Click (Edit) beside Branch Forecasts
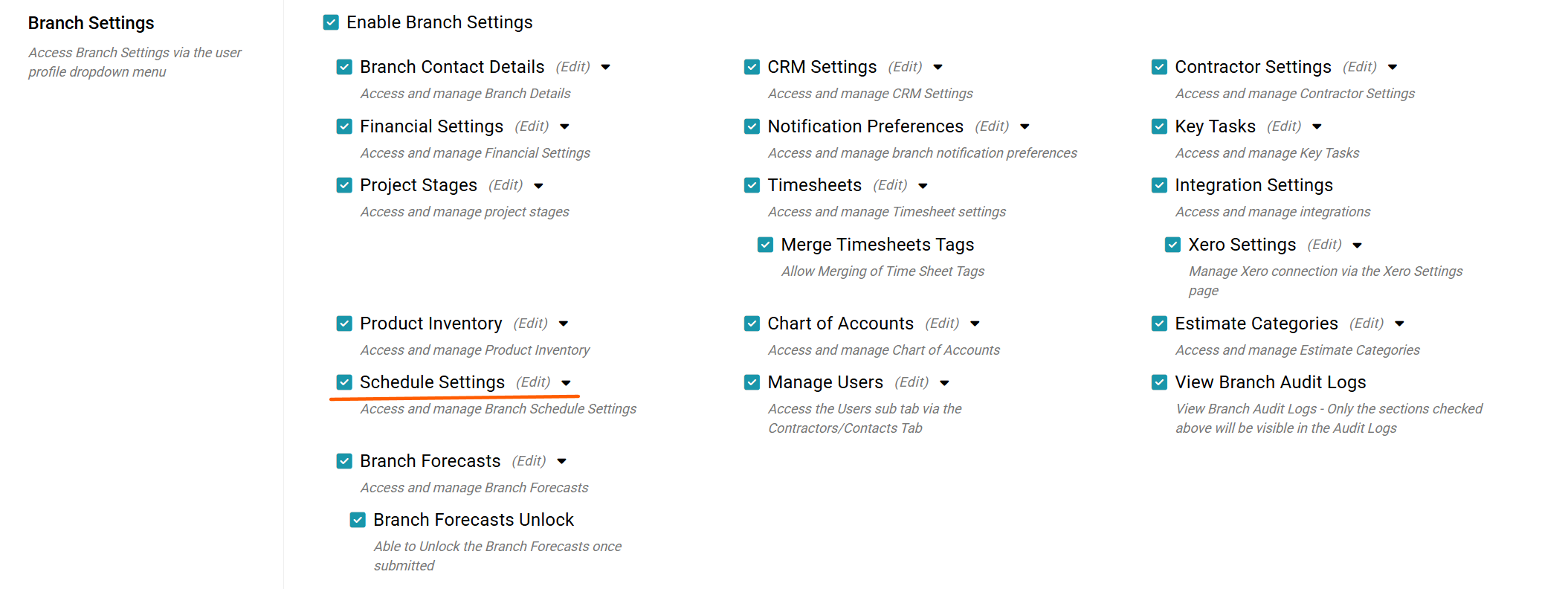Image resolution: width=1568 pixels, height=589 pixels. point(529,461)
